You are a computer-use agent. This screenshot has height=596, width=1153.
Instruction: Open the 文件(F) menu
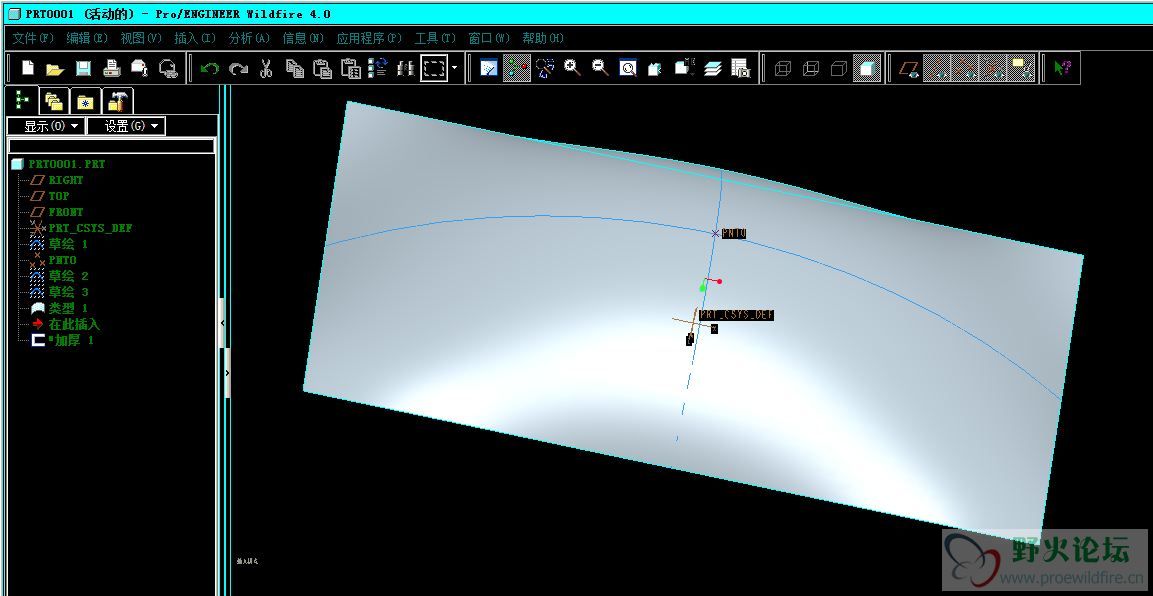(33, 38)
